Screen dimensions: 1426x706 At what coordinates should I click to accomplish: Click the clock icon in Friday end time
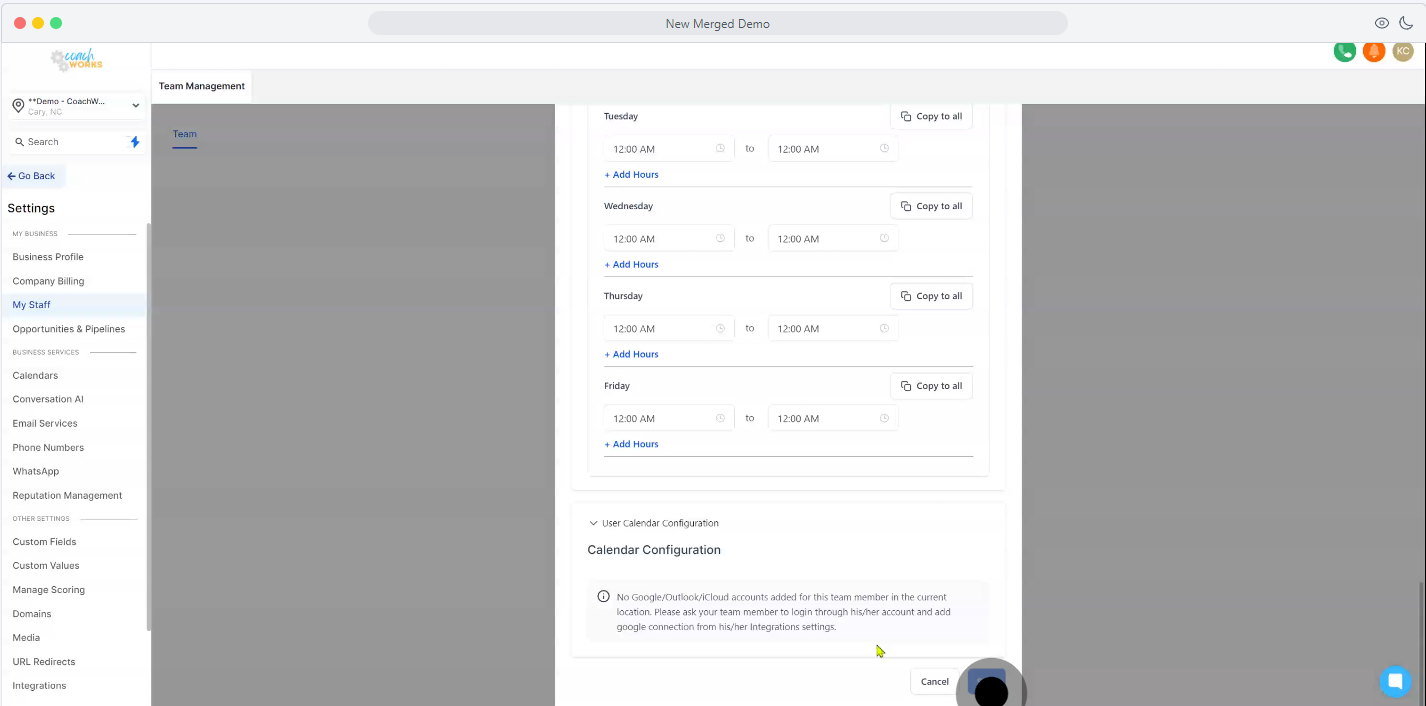click(x=884, y=418)
